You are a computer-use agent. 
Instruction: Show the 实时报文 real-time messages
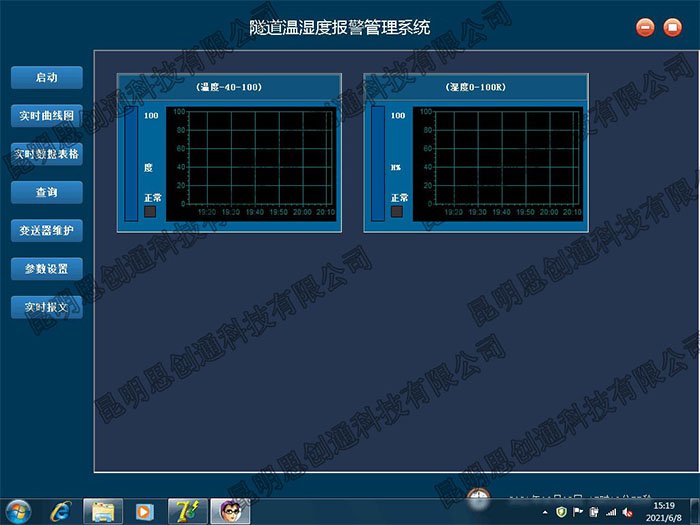pyautogui.click(x=46, y=307)
